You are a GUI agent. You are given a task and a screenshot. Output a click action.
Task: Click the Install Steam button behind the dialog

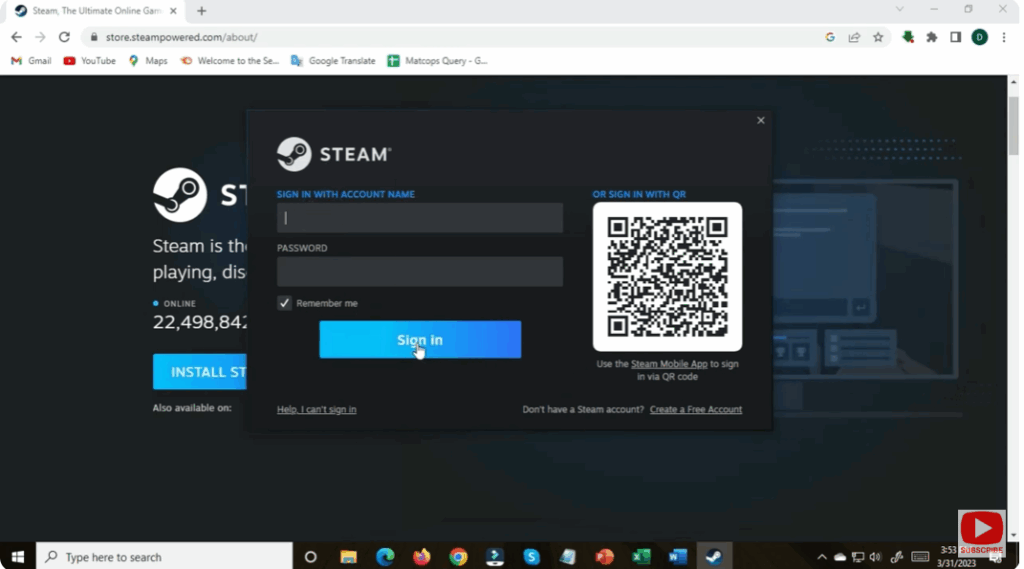[200, 372]
